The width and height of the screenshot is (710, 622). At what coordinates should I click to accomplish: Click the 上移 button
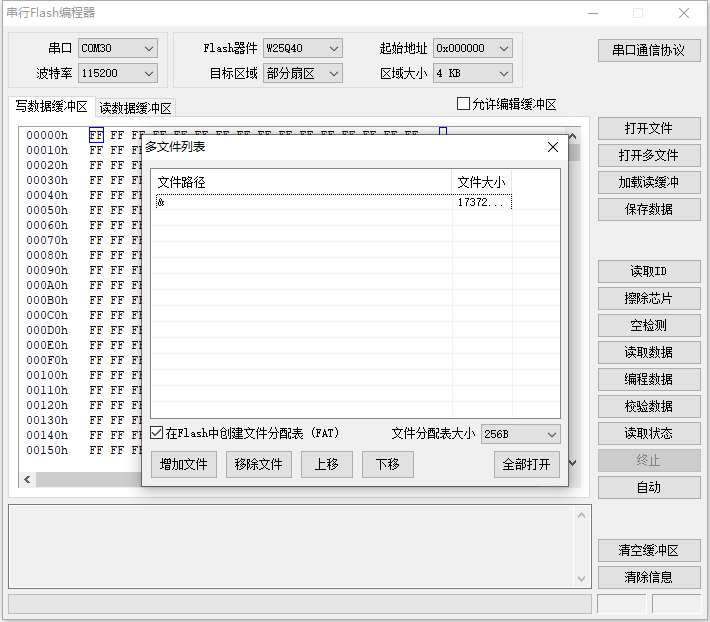(x=327, y=465)
